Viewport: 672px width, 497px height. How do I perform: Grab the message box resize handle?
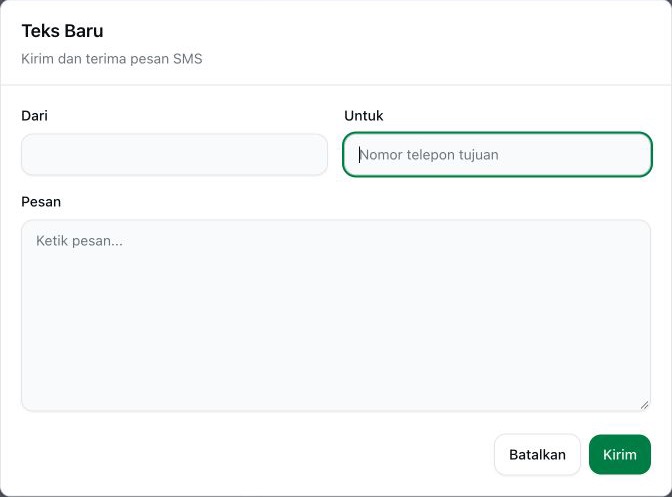(645, 405)
